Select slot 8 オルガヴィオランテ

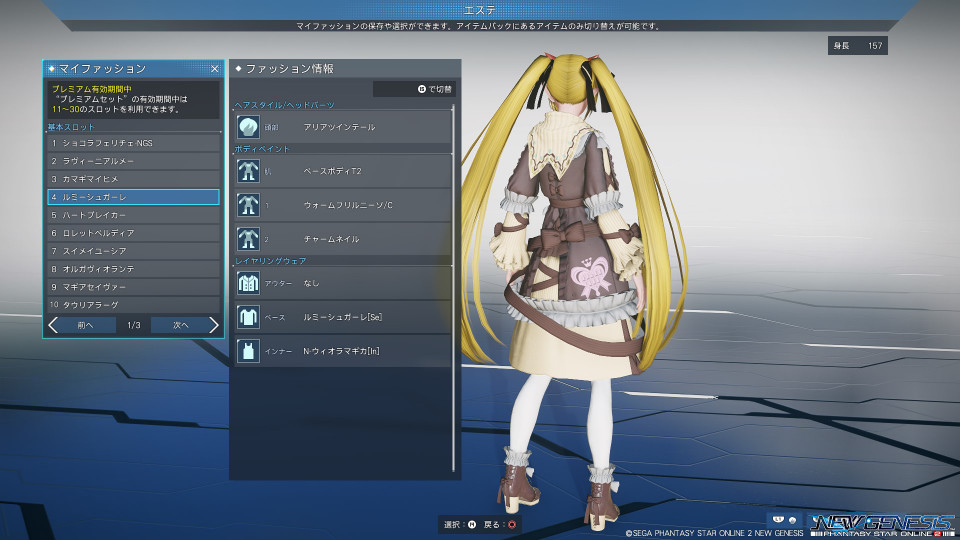(x=133, y=269)
